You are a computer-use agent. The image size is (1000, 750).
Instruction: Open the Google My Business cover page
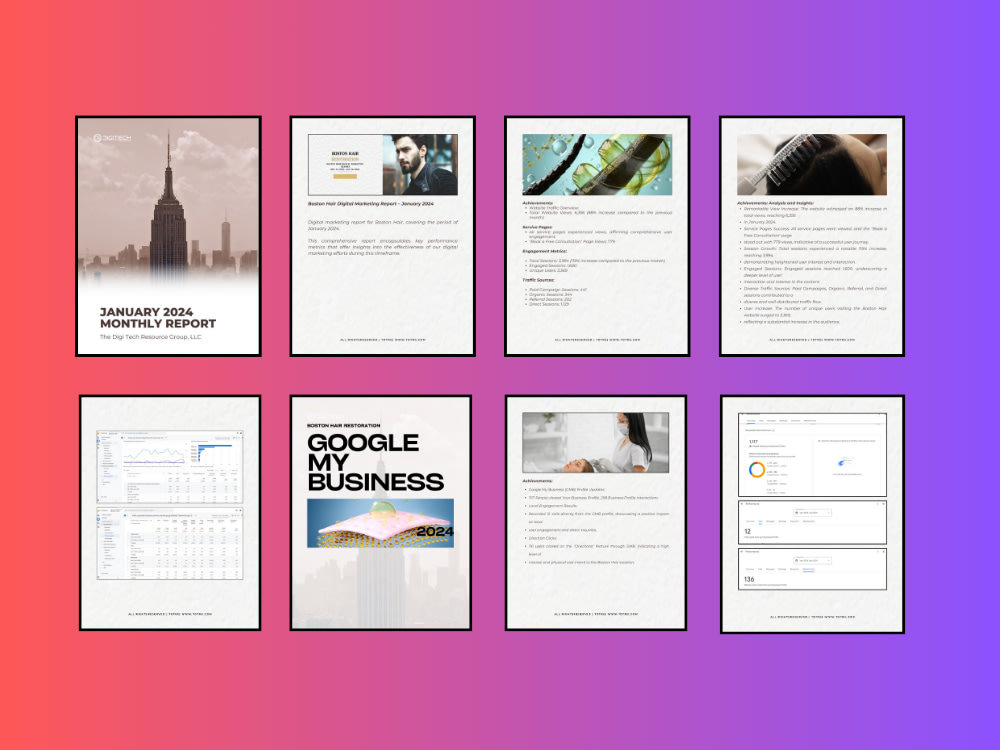coord(381,513)
